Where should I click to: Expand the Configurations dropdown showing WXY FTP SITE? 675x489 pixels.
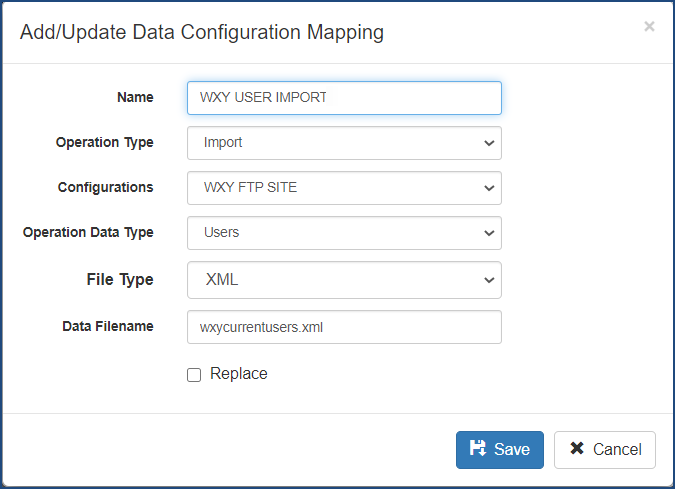click(x=343, y=188)
